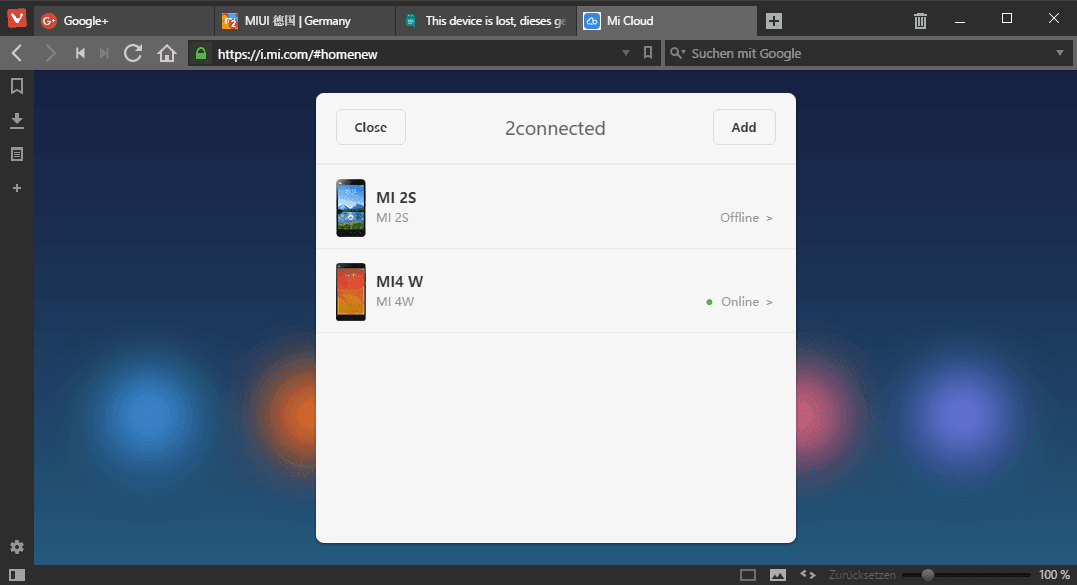
Task: Toggle the side panel visibility
Action: click(x=17, y=575)
